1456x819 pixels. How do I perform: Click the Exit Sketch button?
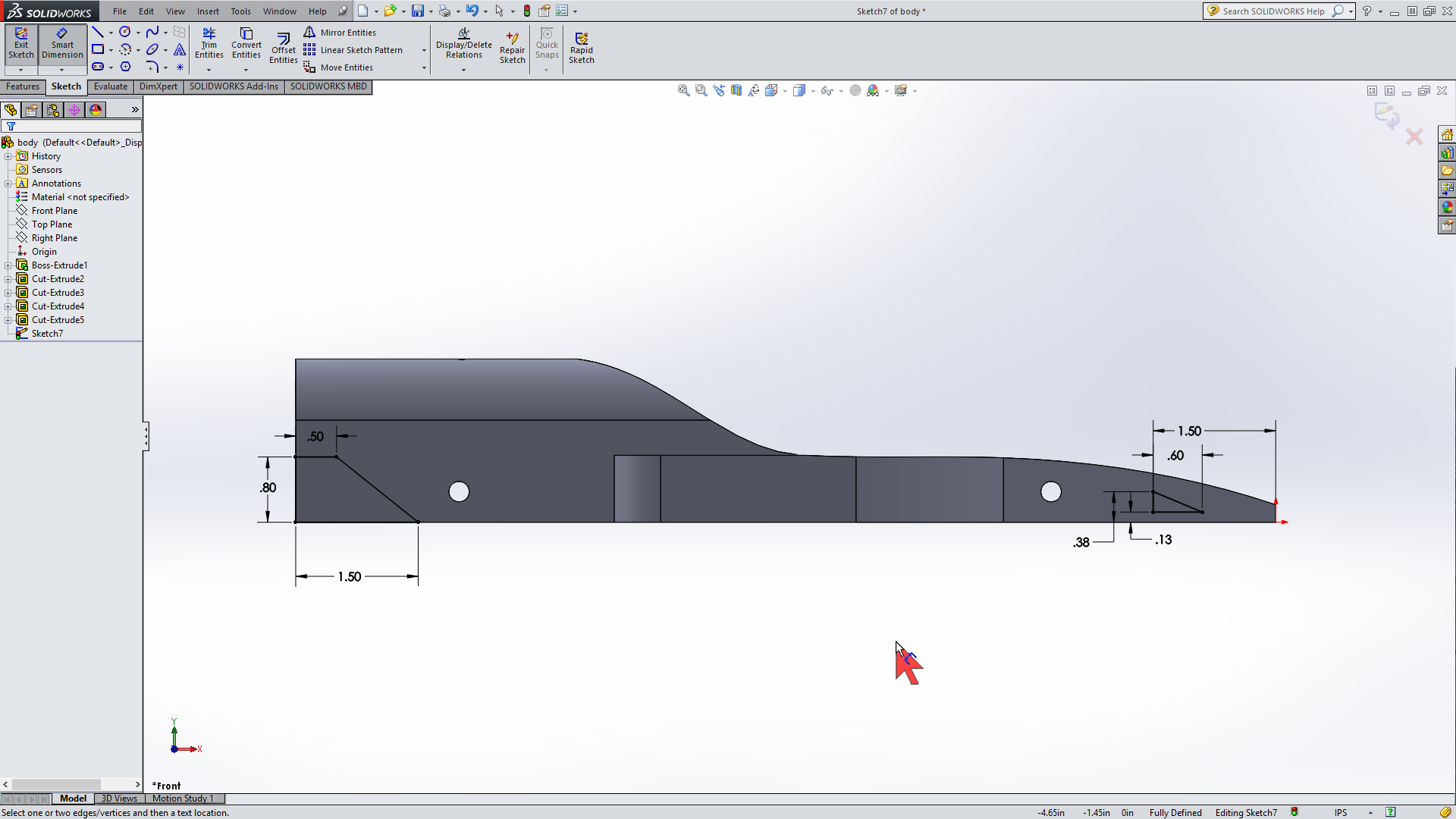[20, 44]
